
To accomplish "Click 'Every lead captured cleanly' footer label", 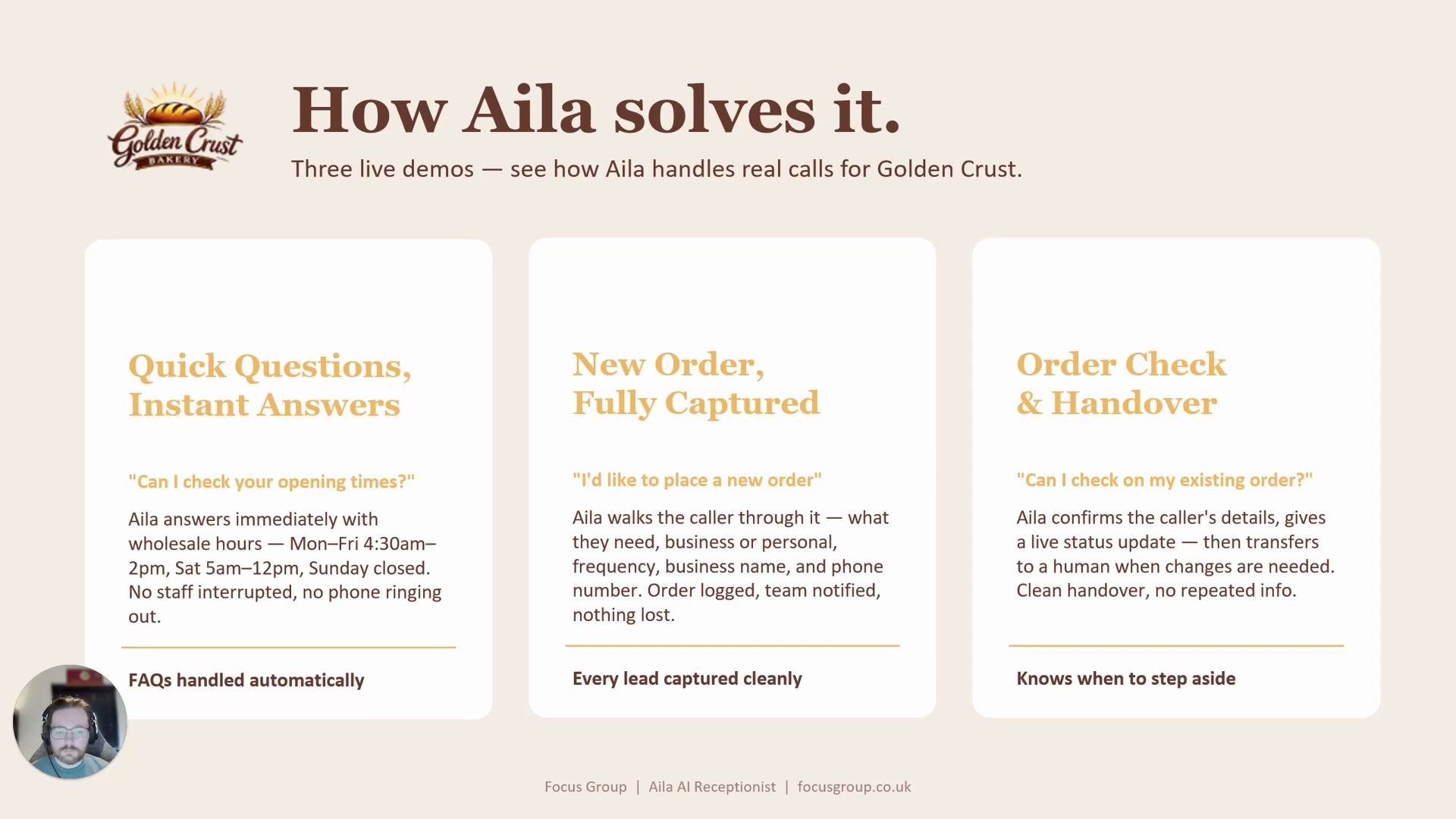I will click(x=687, y=679).
